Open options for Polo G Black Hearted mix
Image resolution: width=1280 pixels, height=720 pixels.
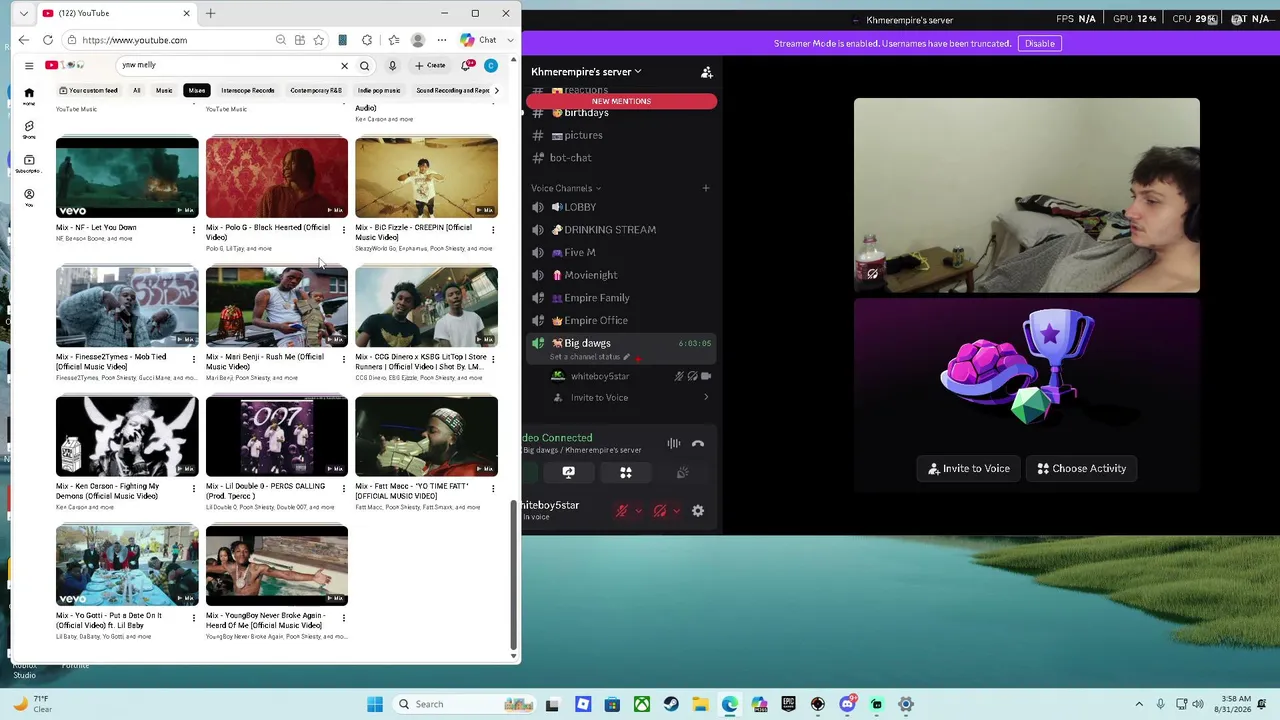click(x=343, y=230)
